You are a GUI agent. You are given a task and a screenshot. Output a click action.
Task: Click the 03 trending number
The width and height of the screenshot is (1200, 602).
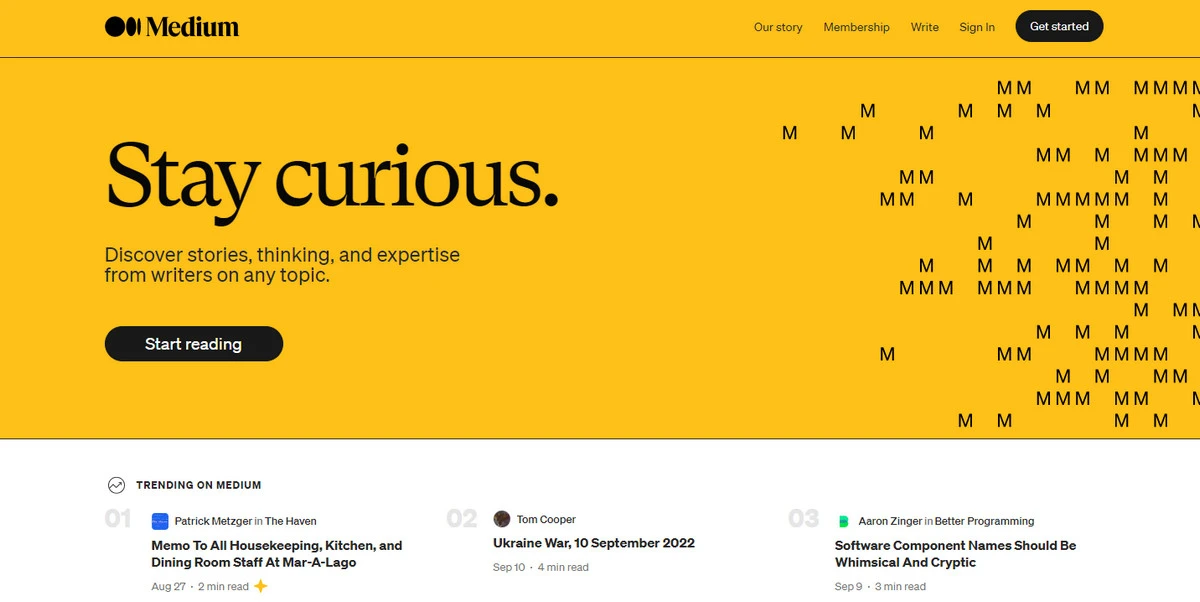[804, 518]
